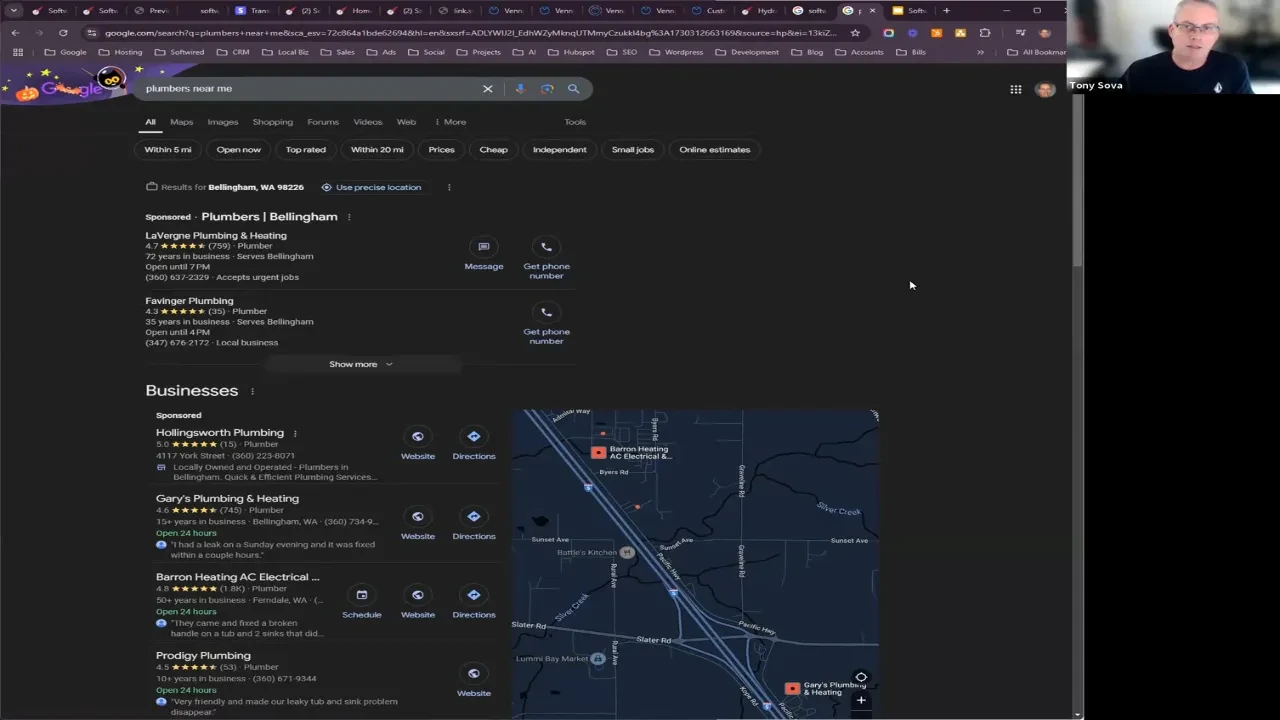Open the Chrome apps shortcut in bookmarks bar
The height and width of the screenshot is (720, 1280).
tap(17, 52)
